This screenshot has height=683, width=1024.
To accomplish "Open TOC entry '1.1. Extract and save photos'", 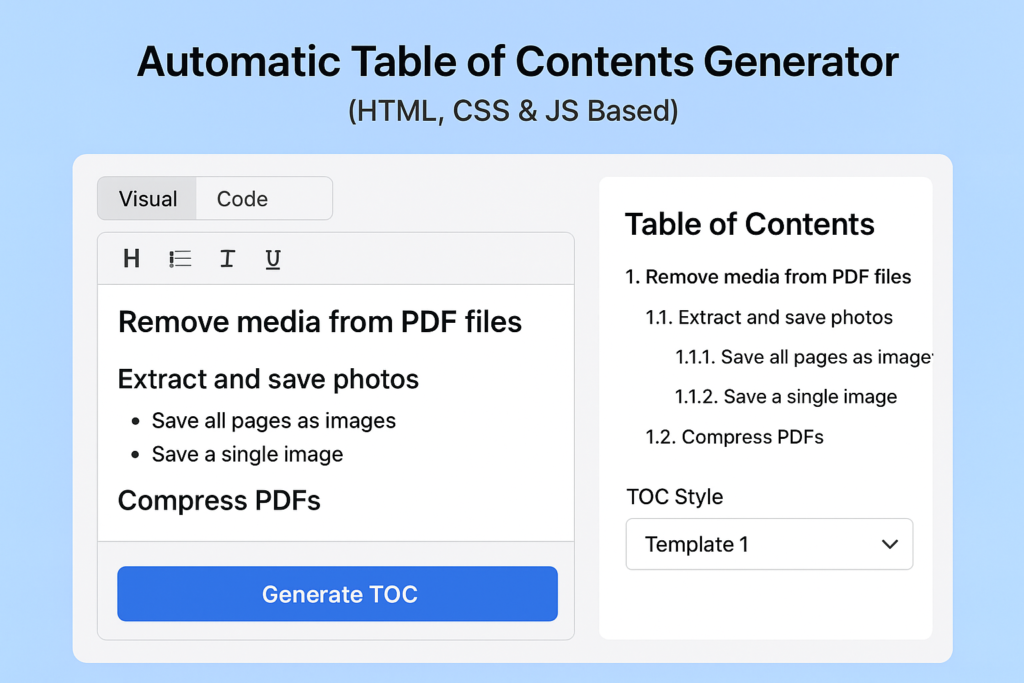I will point(768,317).
